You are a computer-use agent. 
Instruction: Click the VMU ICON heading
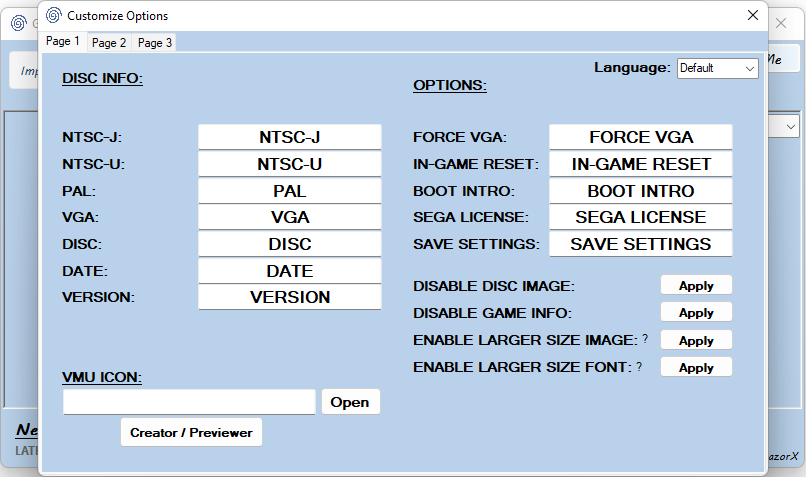pos(102,377)
